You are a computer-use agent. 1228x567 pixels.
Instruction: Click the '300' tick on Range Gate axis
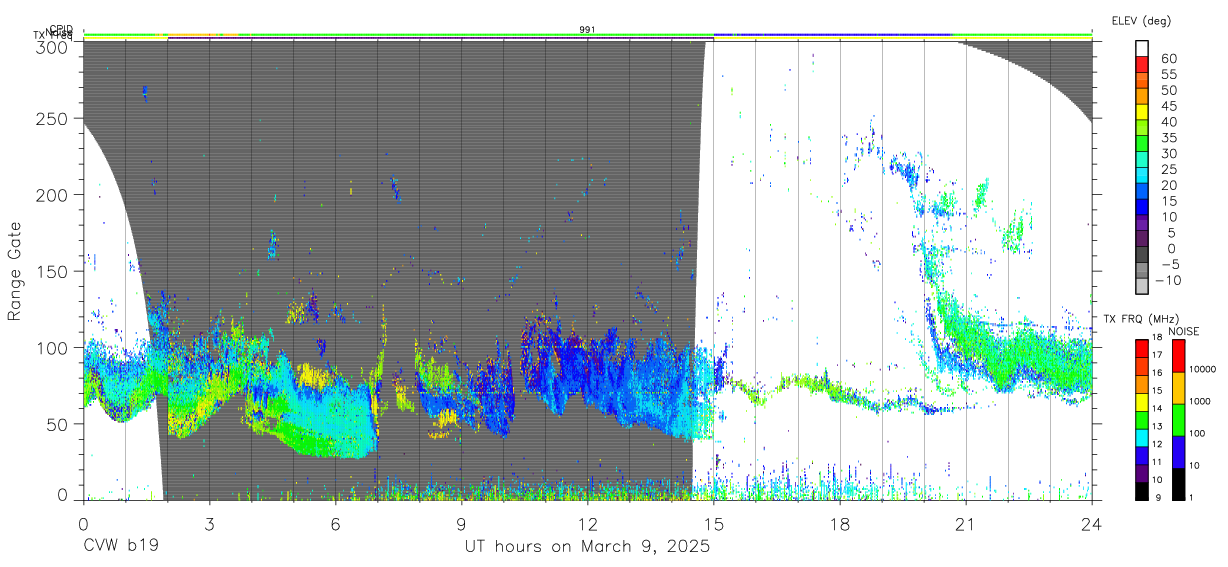coord(52,48)
